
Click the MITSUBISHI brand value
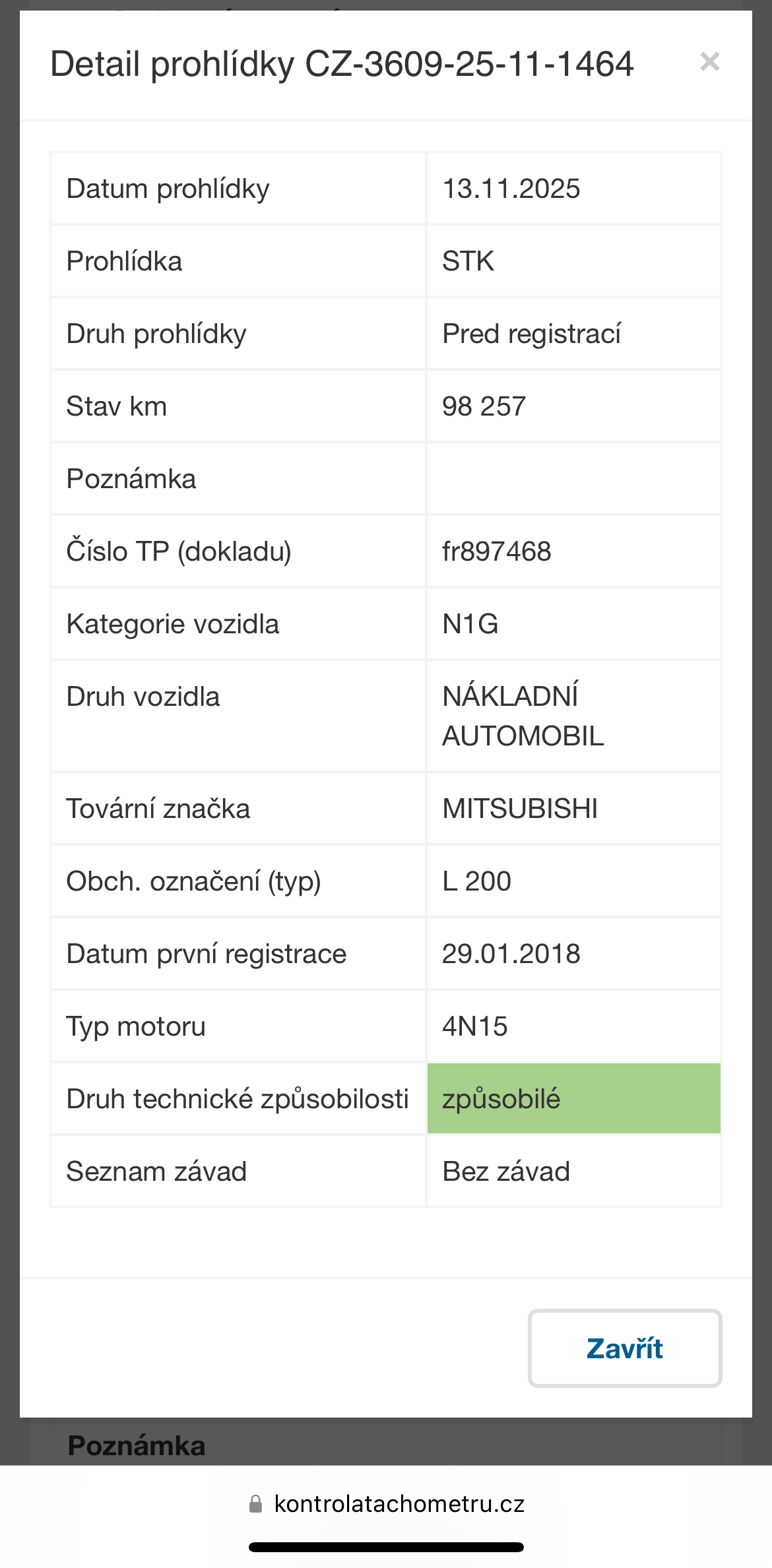[520, 809]
